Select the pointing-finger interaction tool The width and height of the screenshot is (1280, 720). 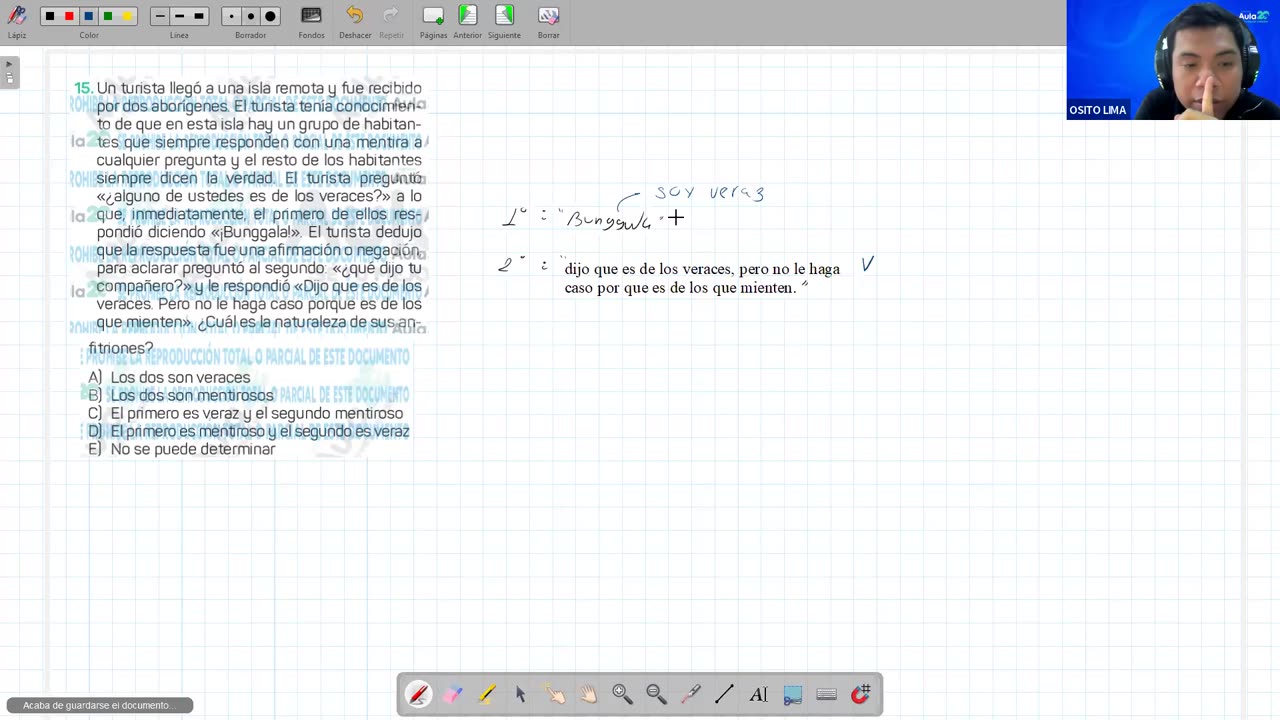coord(554,694)
